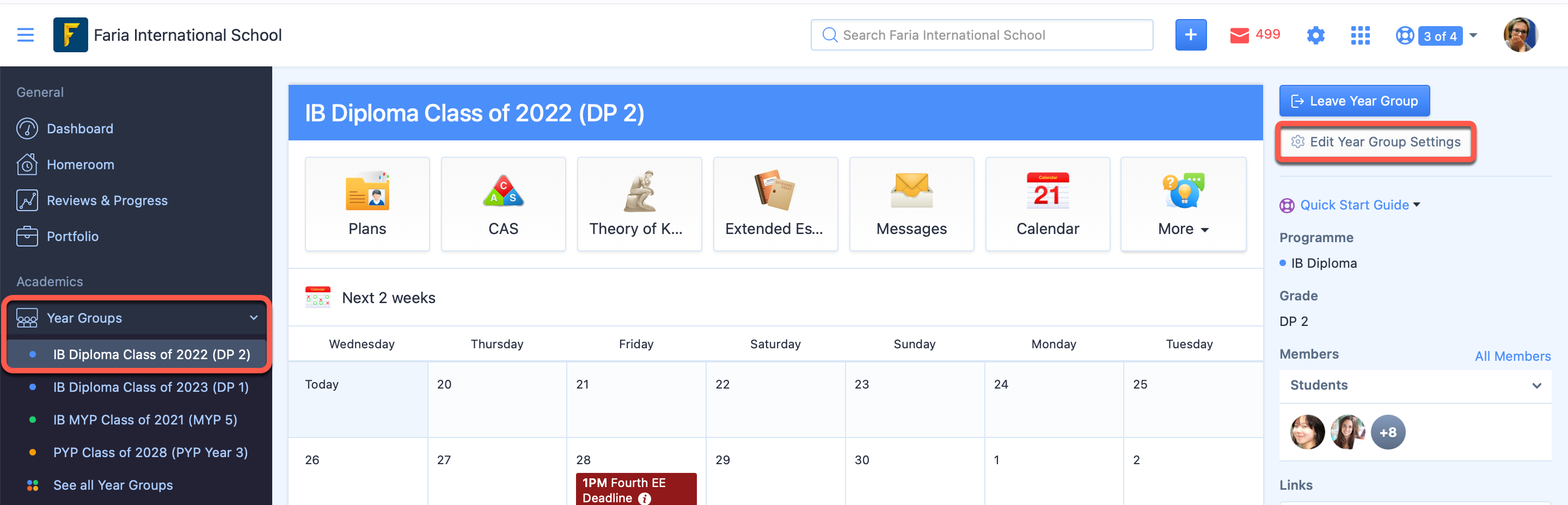Go to Dashboard
This screenshot has height=505, width=1568.
point(79,128)
